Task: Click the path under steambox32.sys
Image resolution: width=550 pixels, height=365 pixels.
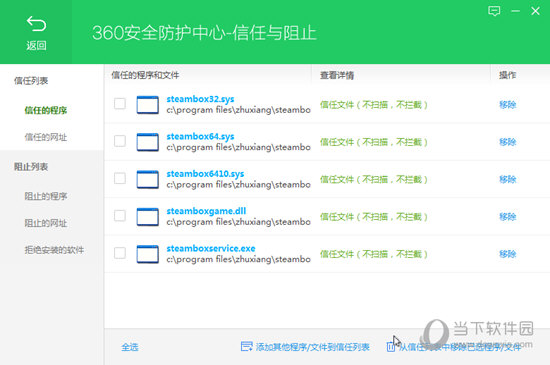Action: click(239, 110)
